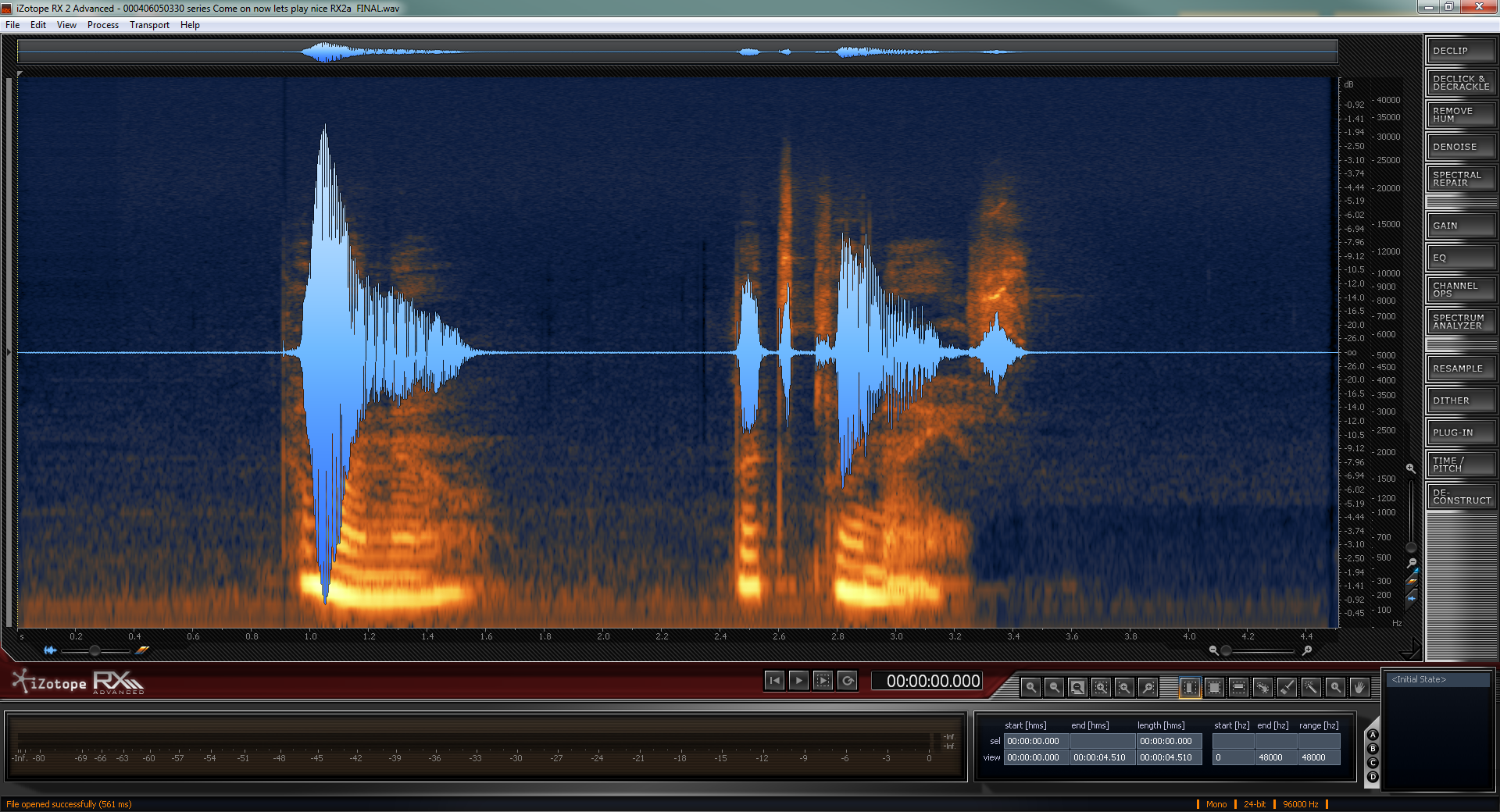The height and width of the screenshot is (812, 1500).
Task: Click horizontal zoom out magnifier under timeline
Action: coord(1213,650)
